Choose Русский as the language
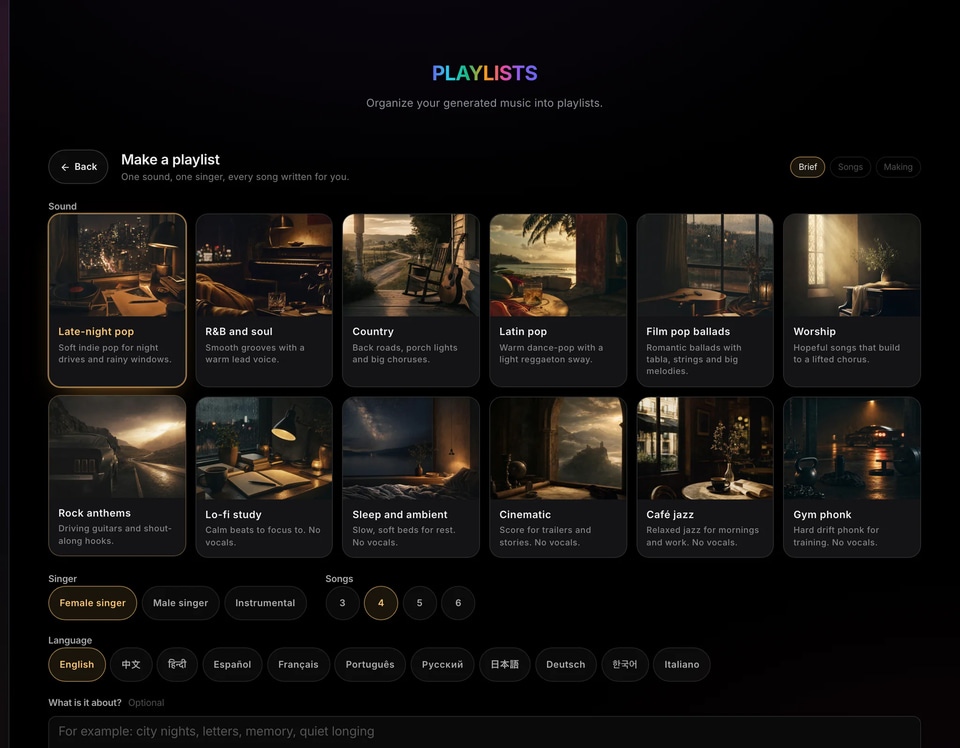Viewport: 960px width, 748px height. [442, 665]
